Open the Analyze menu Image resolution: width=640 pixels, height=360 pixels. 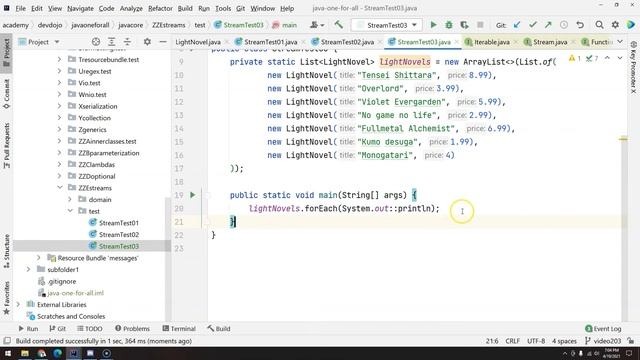pyautogui.click(x=131, y=8)
